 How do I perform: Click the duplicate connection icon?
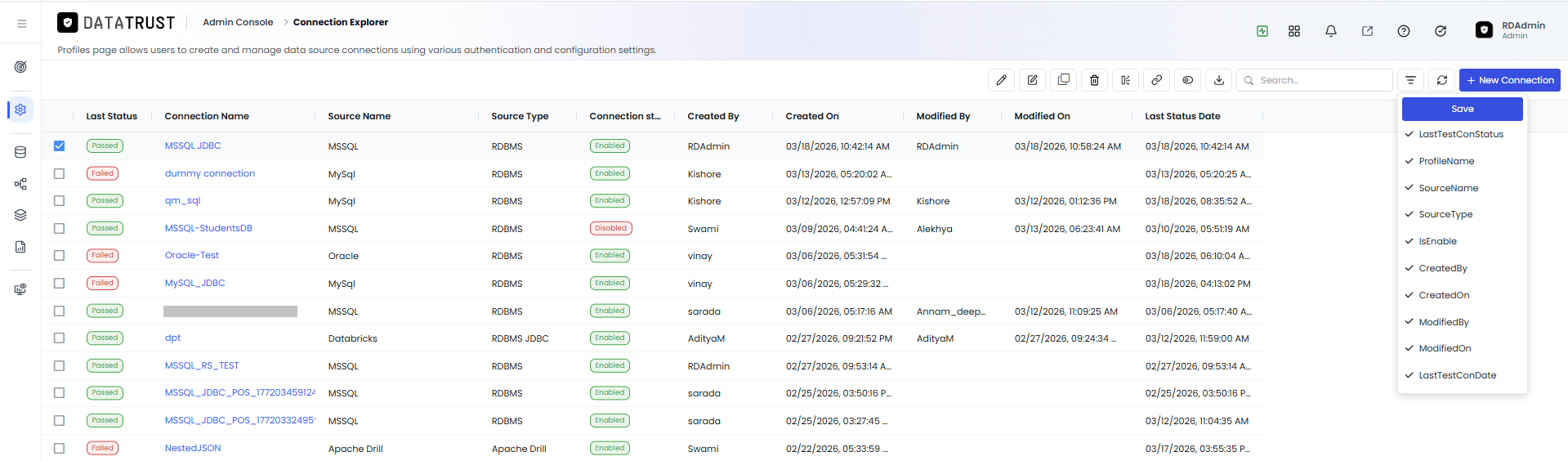[x=1063, y=80]
